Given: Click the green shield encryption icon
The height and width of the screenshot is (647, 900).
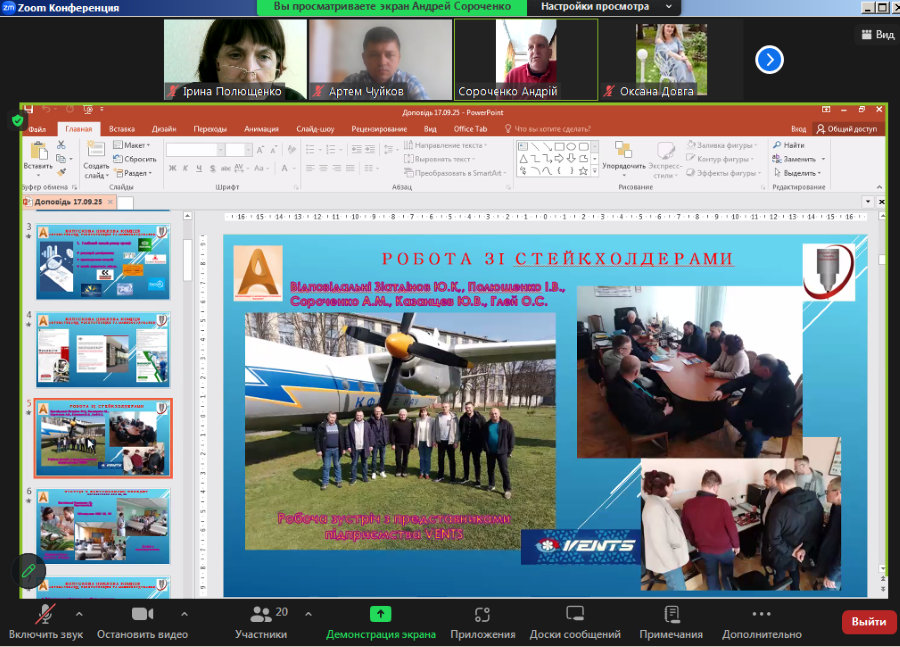Looking at the screenshot, I should 18,120.
